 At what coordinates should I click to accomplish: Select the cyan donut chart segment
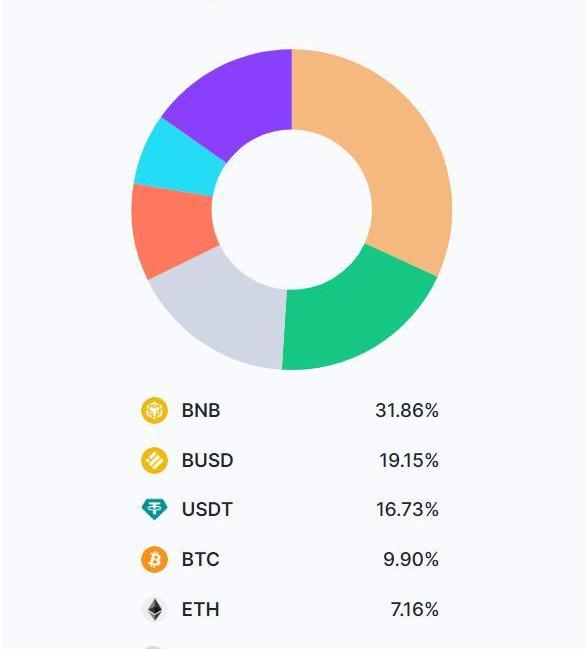180,159
